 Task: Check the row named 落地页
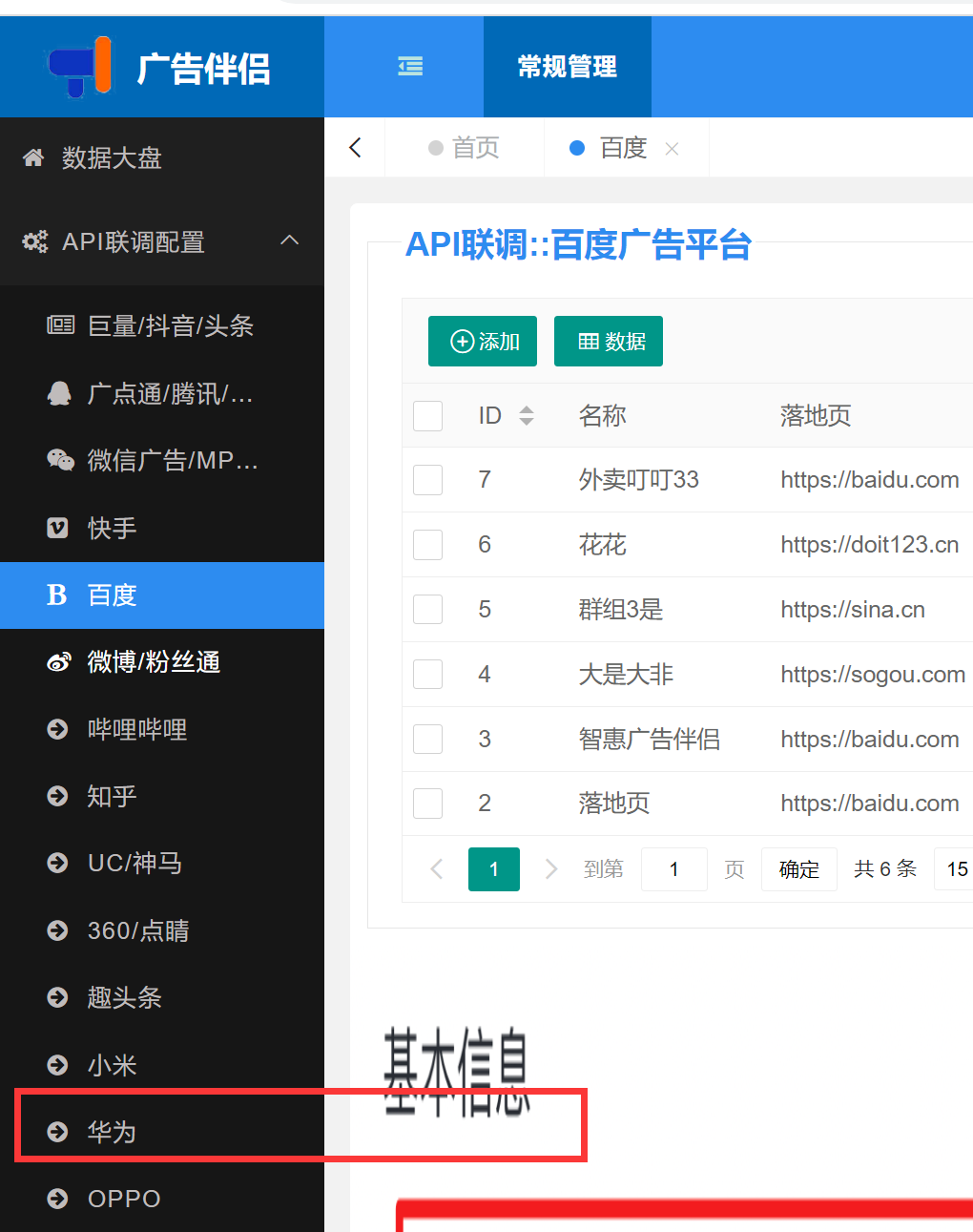[428, 804]
